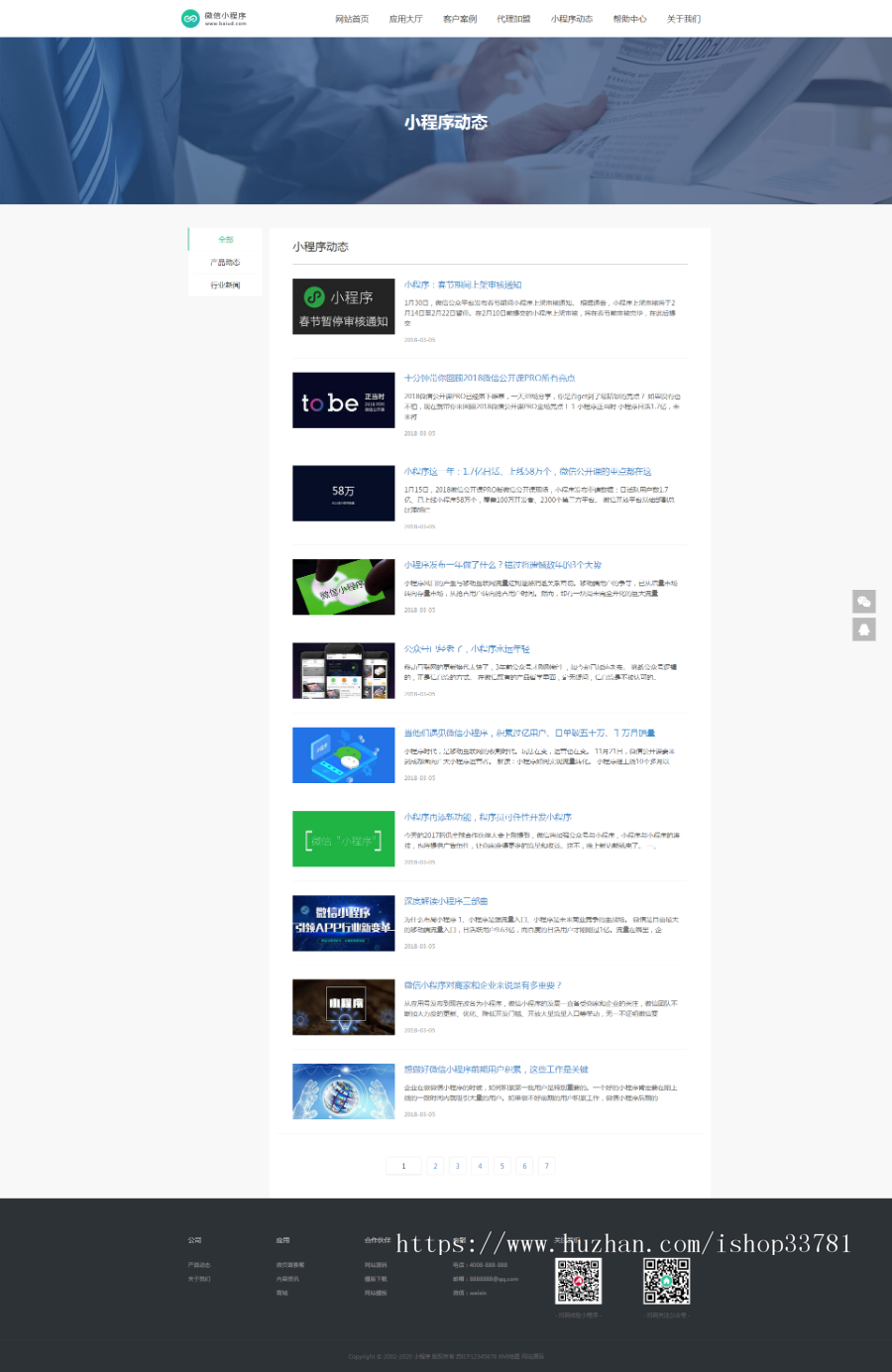Open article 十分钟带你回顾2018微信公开课PRO
This screenshot has width=892, height=1372.
point(490,378)
